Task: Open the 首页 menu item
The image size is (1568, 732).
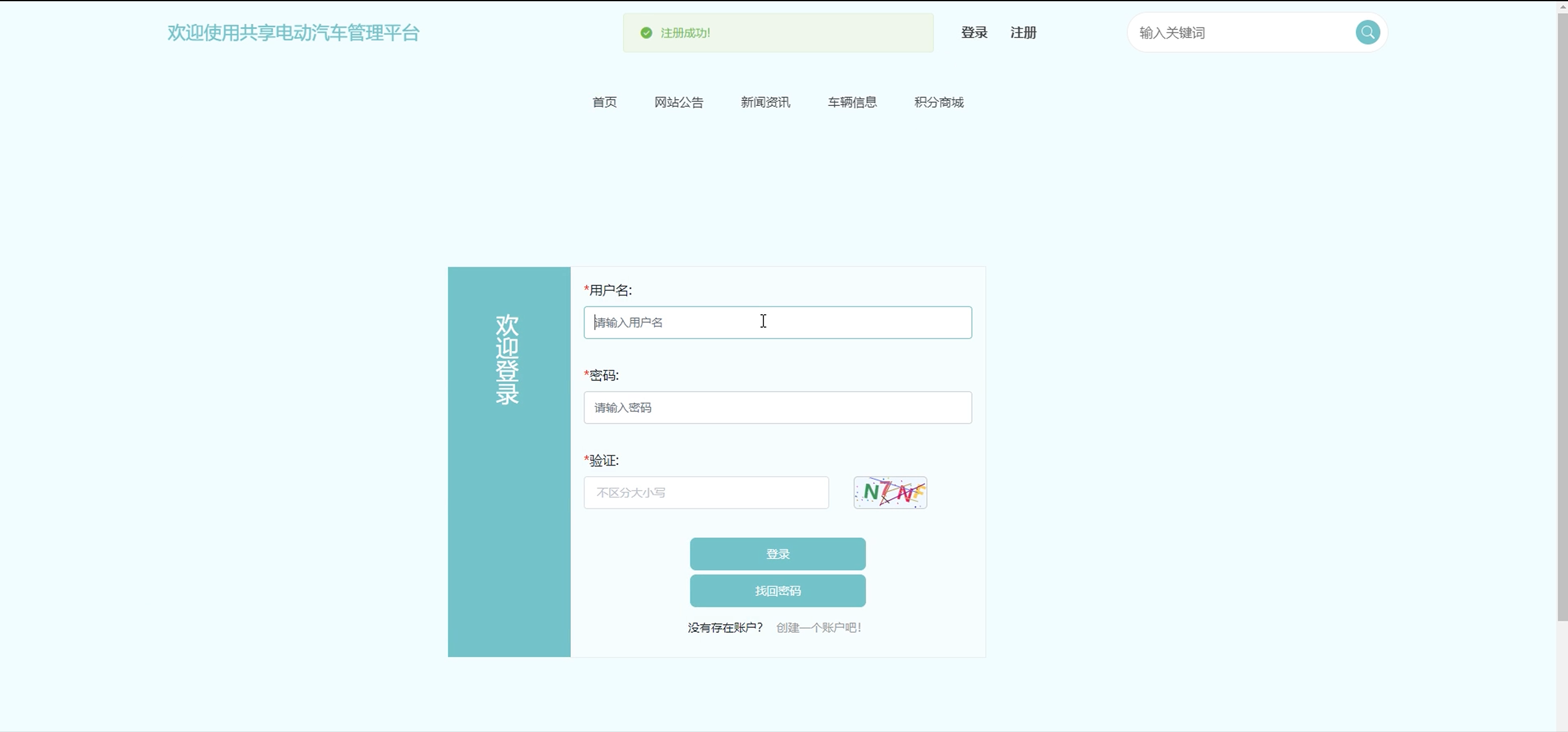Action: coord(604,102)
